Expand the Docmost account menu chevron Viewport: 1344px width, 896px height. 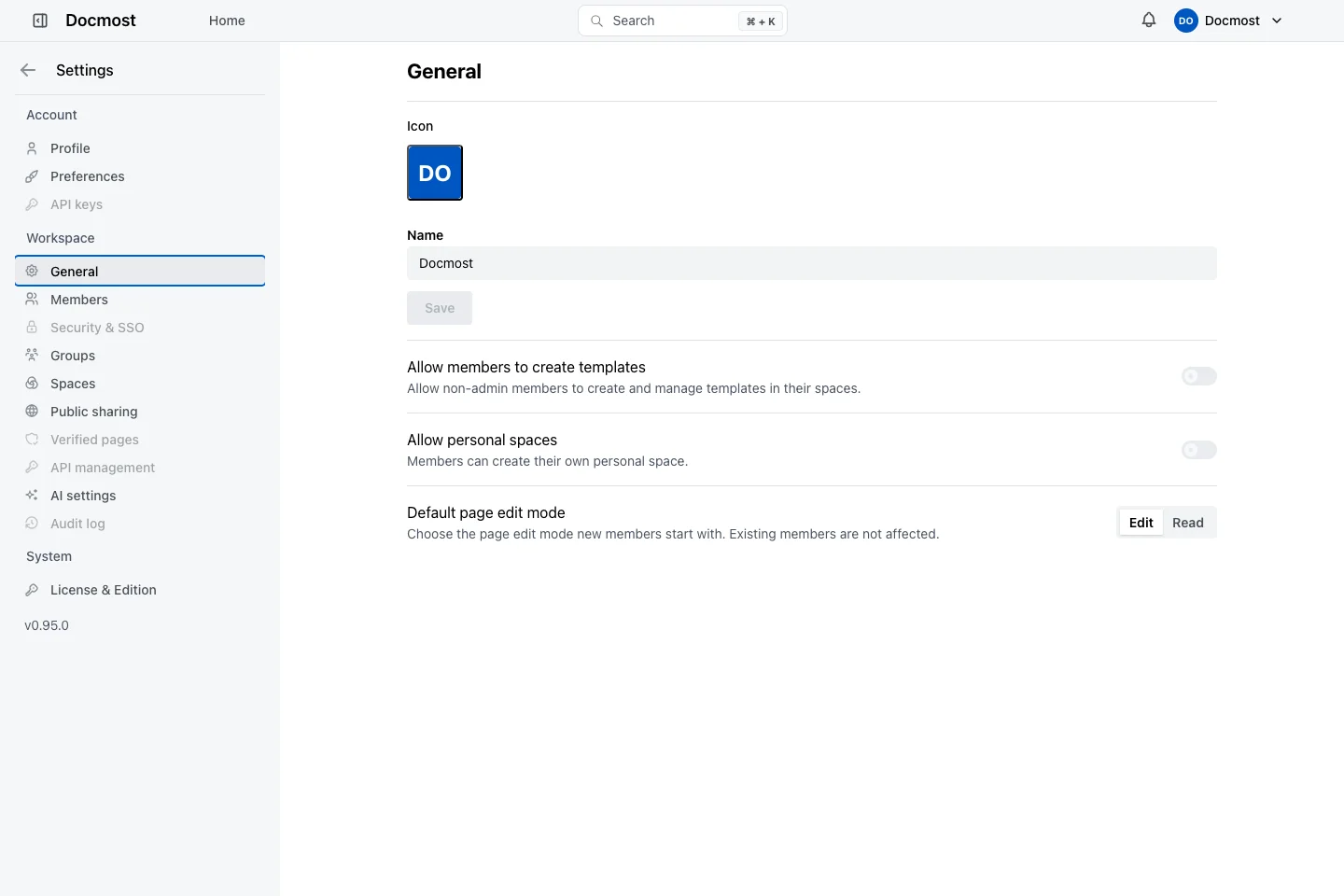tap(1277, 21)
